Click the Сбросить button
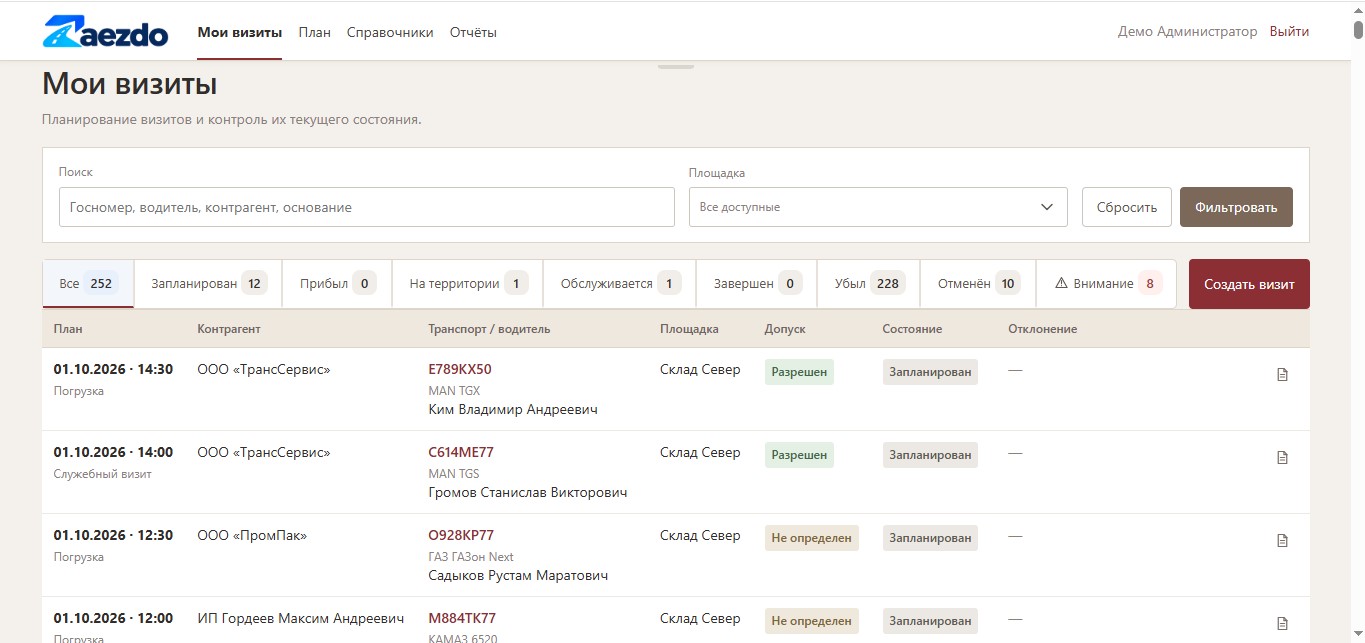Image resolution: width=1365 pixels, height=643 pixels. point(1127,207)
